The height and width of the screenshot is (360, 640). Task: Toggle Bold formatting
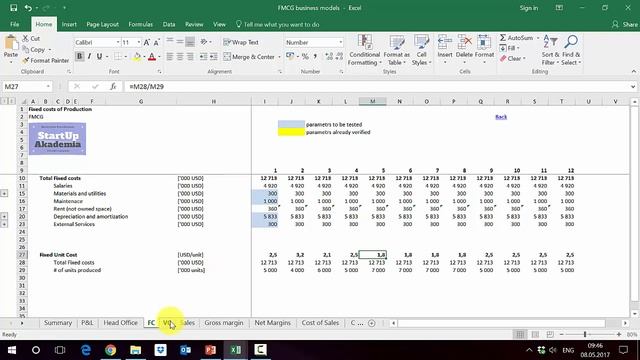(x=79, y=56)
